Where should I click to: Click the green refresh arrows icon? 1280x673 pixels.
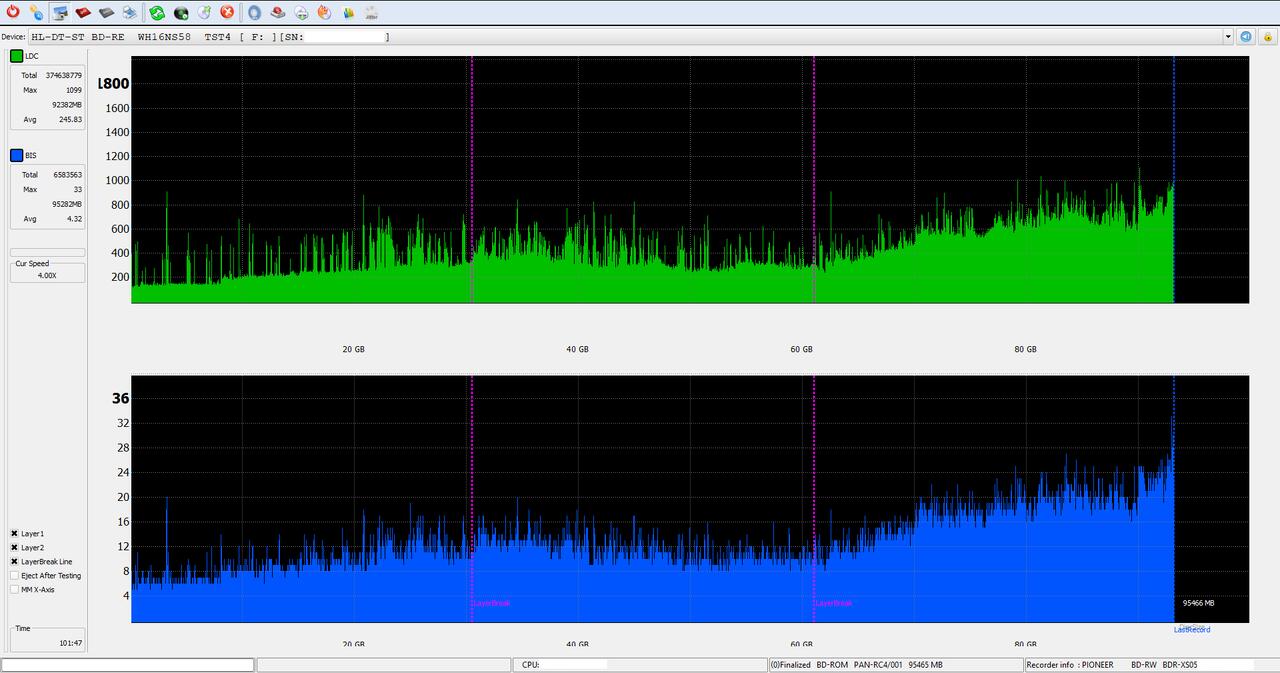157,12
